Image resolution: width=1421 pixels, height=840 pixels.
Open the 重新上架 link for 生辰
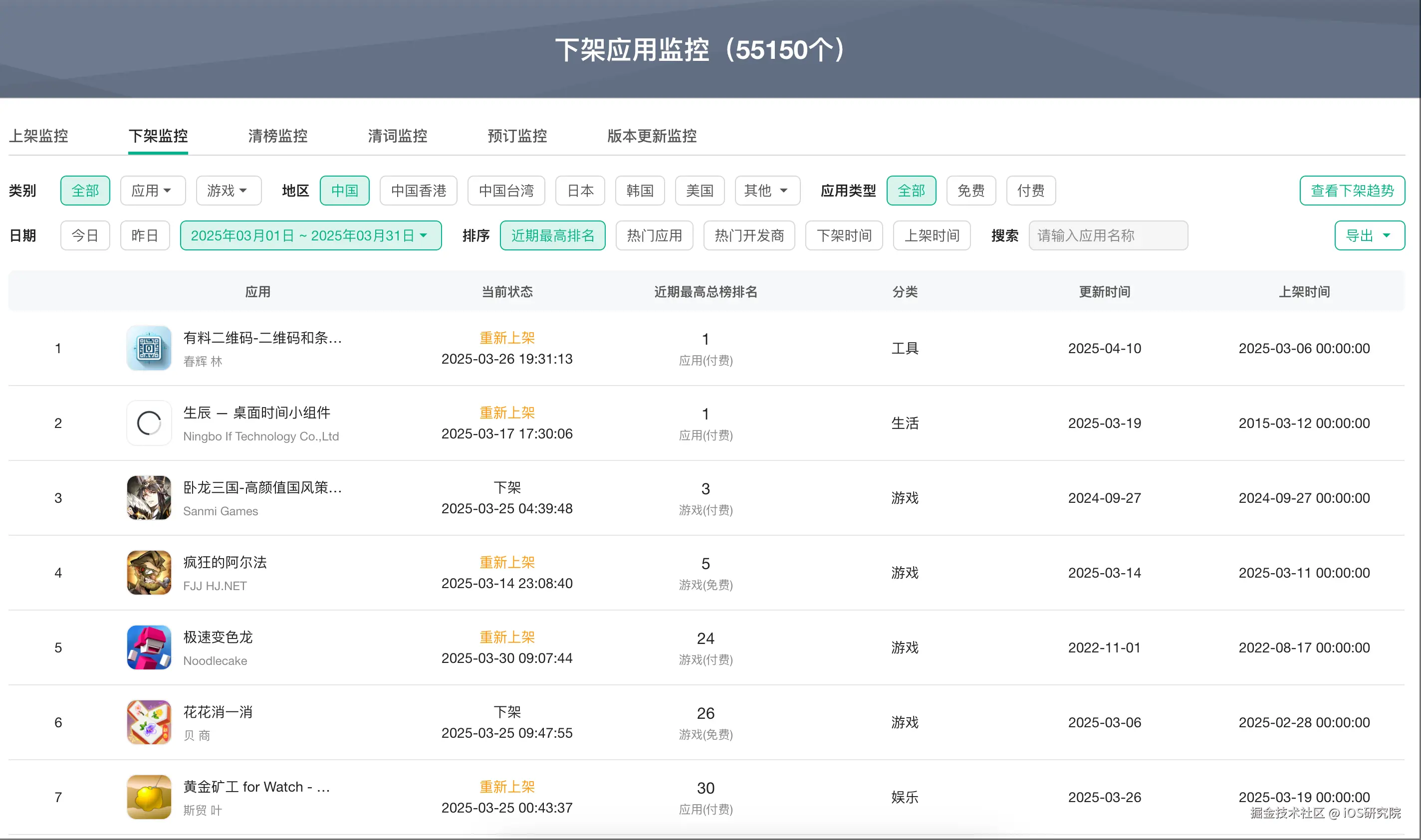tap(507, 413)
